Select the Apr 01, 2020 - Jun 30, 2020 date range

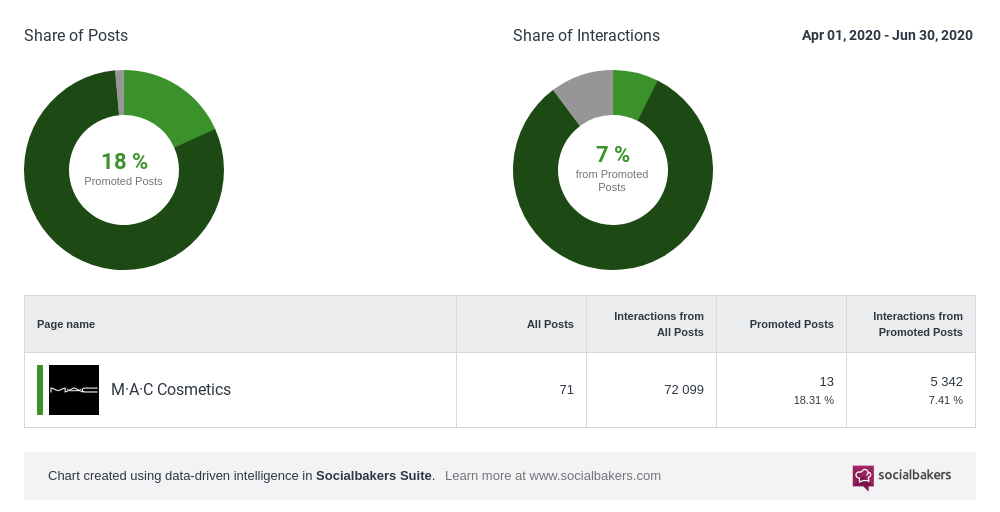coord(887,35)
